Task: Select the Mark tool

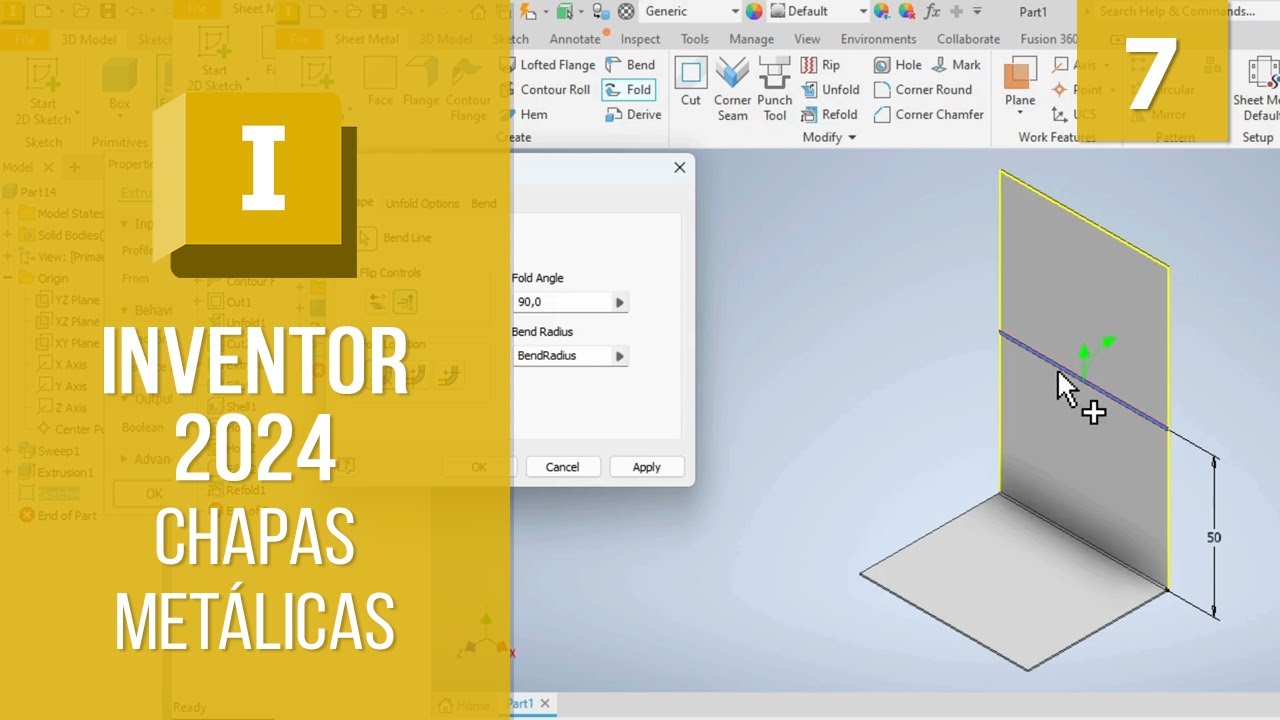Action: [x=956, y=64]
